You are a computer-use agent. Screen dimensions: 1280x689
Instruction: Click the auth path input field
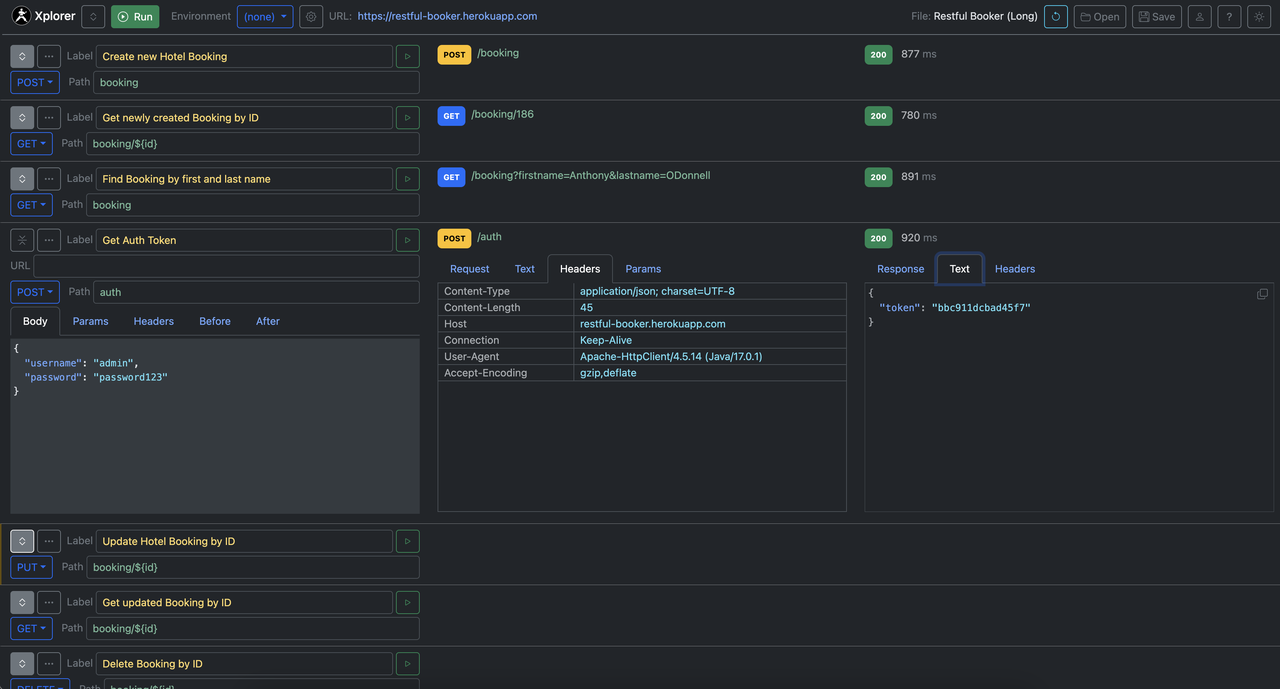(256, 292)
